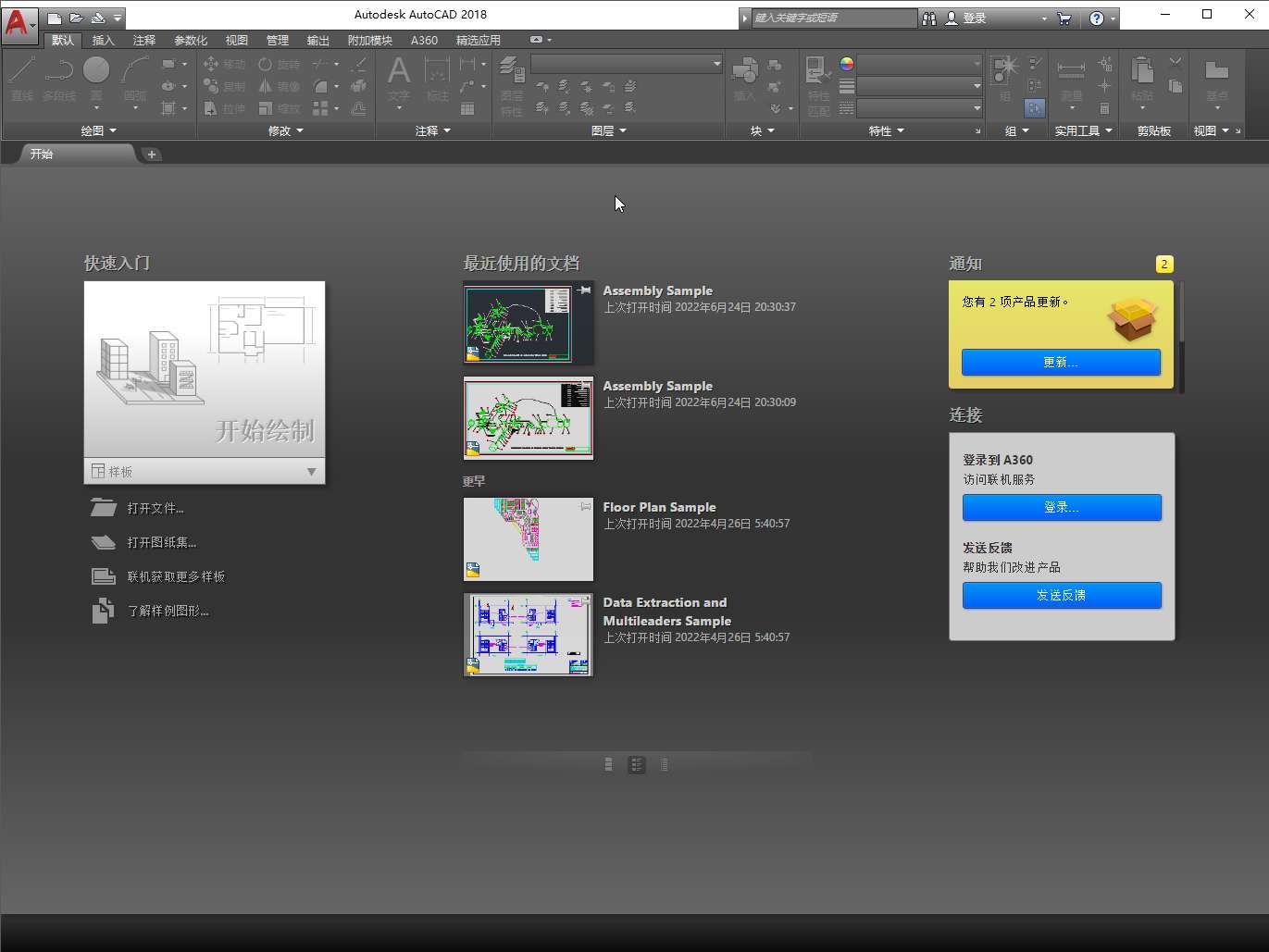This screenshot has height=952, width=1269.
Task: Open the Autodesk App Store cart icon
Action: point(1064,19)
